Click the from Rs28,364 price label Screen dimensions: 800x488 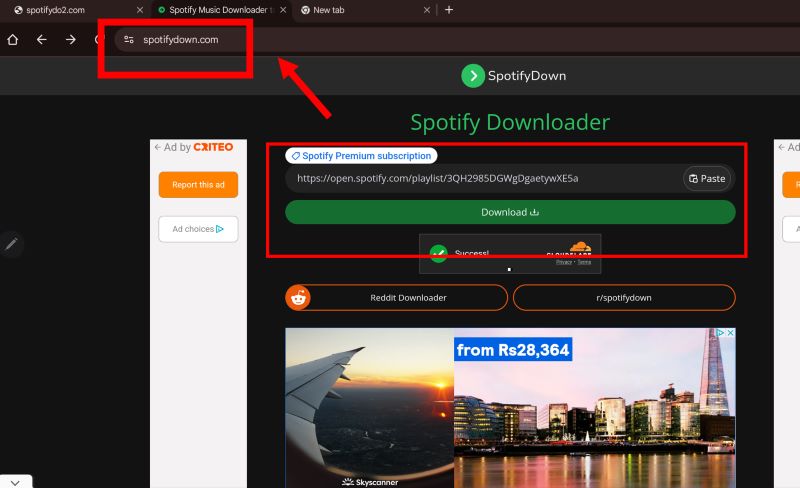tap(513, 350)
